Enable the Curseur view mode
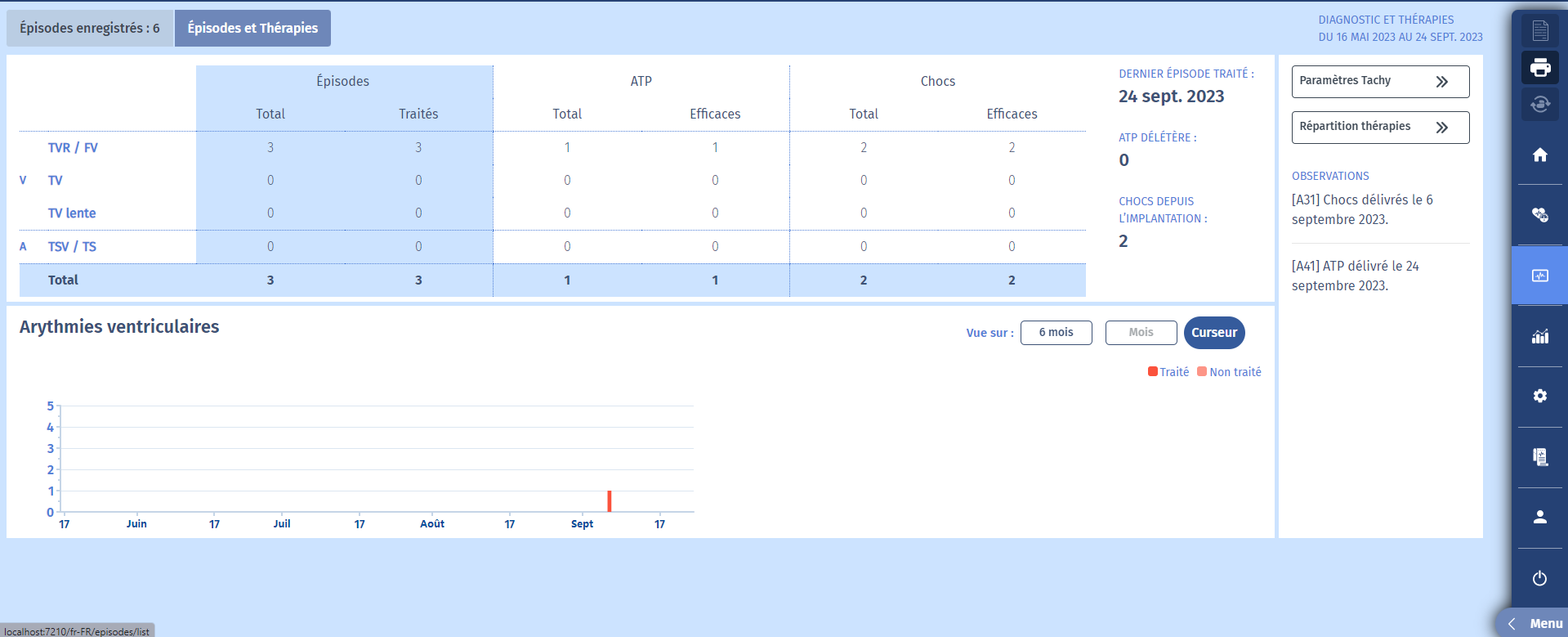The width and height of the screenshot is (1568, 637). point(1213,333)
